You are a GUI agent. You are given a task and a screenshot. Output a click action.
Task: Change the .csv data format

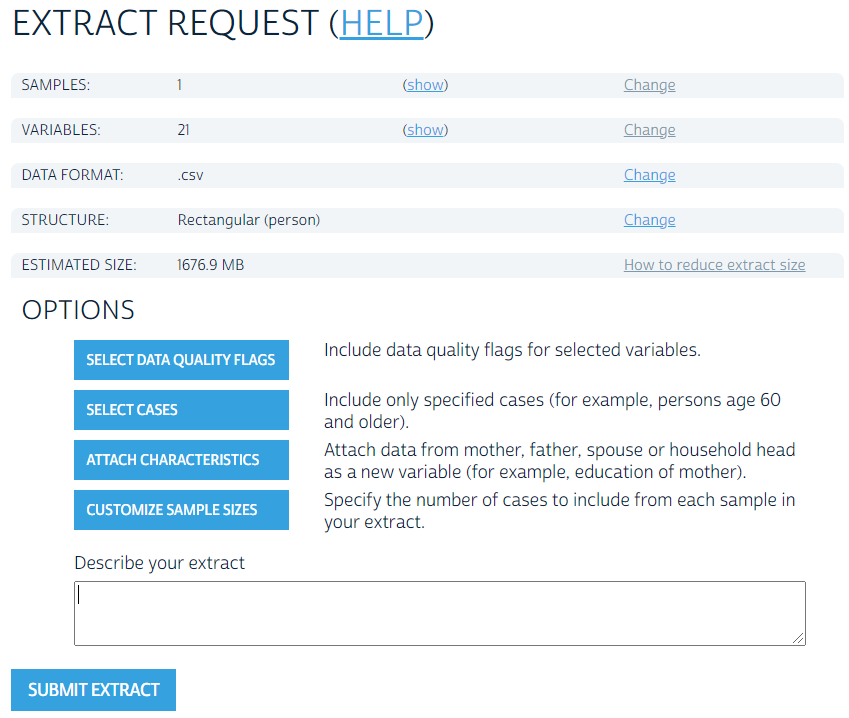649,175
